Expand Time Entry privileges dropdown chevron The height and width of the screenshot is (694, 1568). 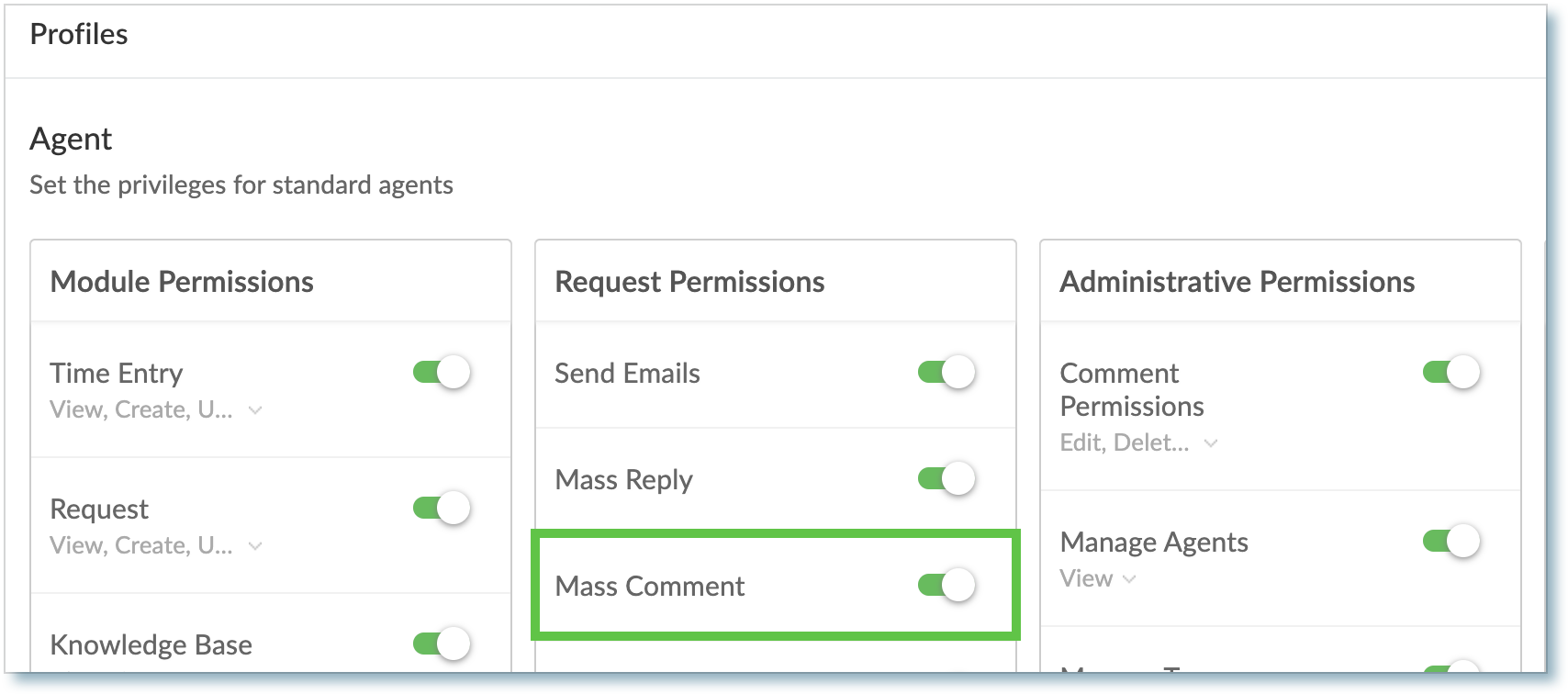click(255, 410)
